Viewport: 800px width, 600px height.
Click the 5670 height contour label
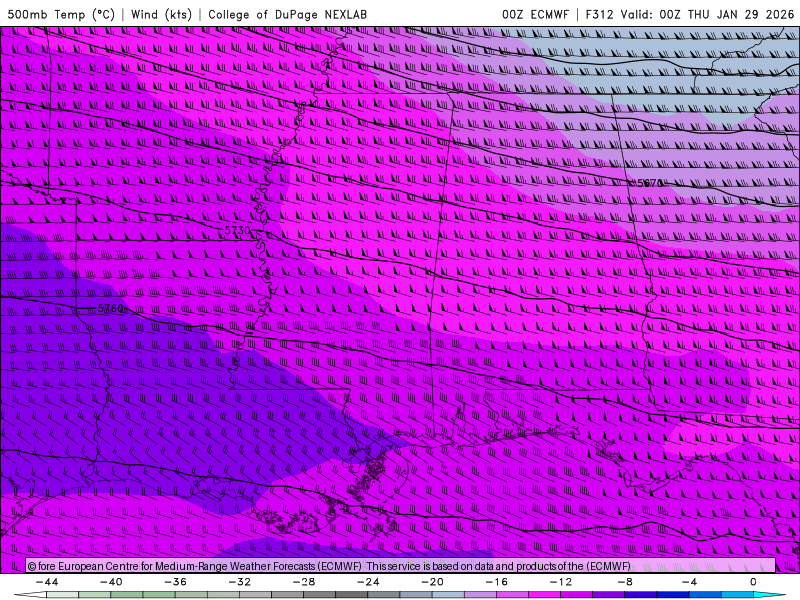point(650,183)
